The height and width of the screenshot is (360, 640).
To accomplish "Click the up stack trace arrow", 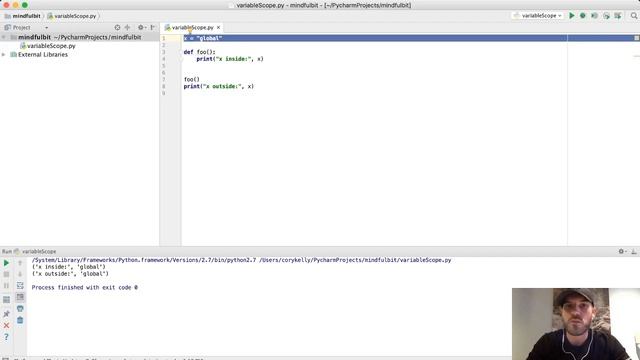I will (x=20, y=263).
